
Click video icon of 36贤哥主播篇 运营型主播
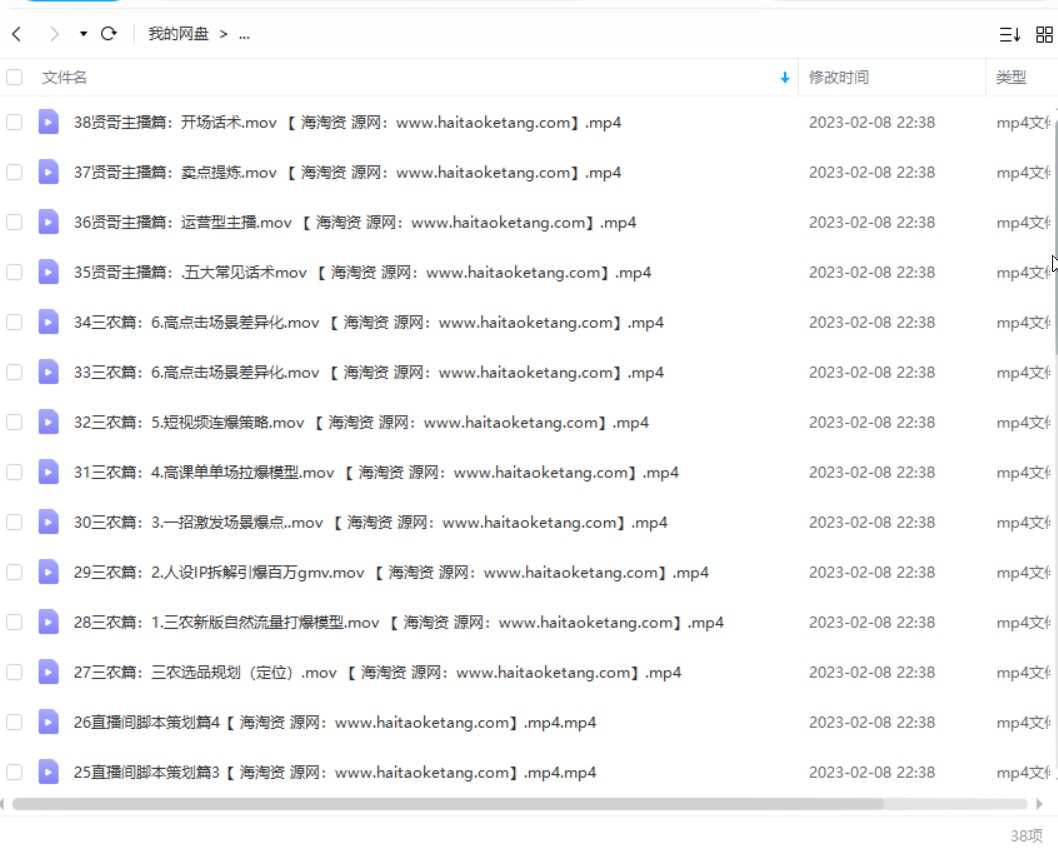coord(48,222)
